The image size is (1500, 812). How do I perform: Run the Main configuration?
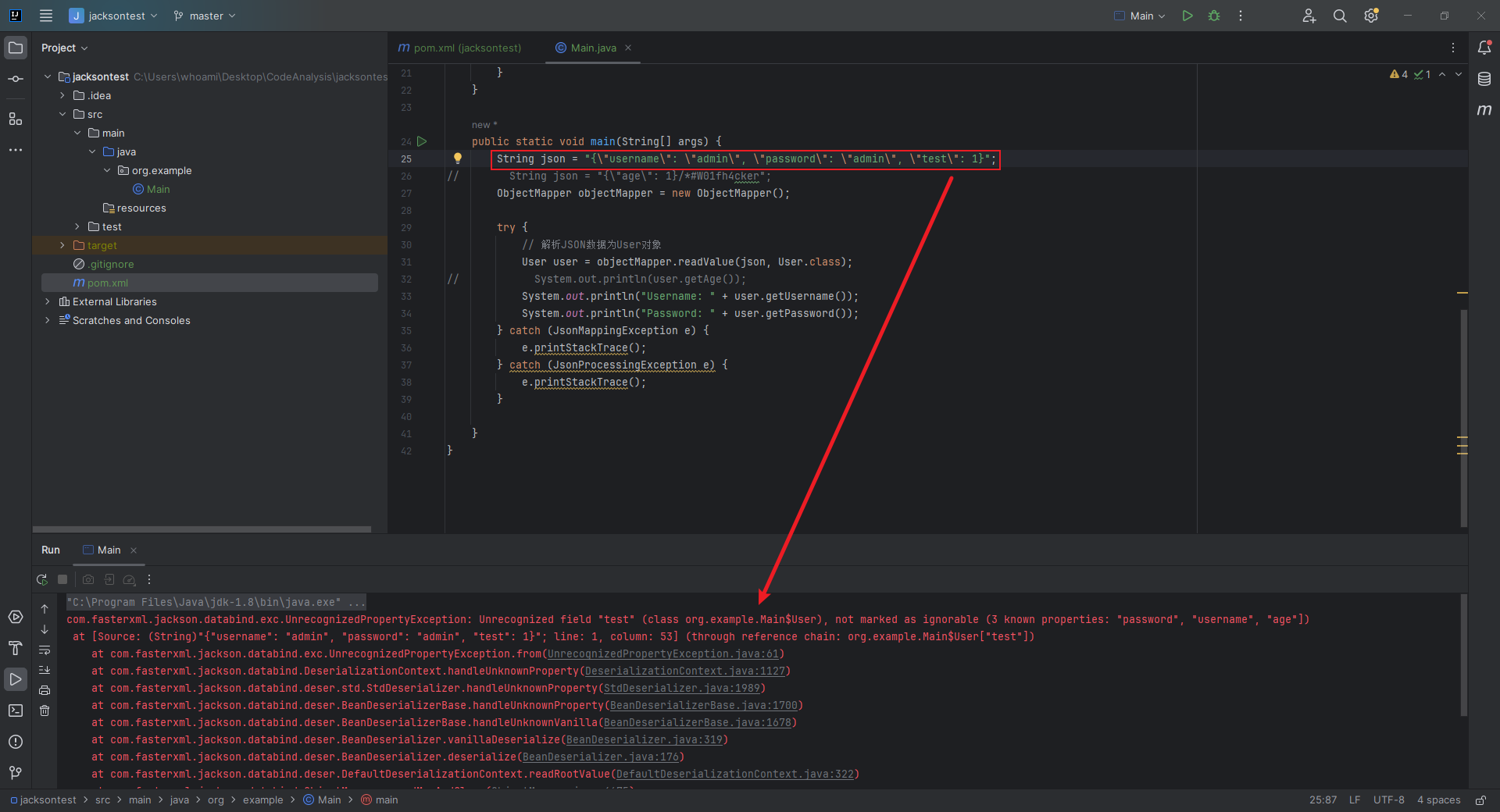(1187, 16)
